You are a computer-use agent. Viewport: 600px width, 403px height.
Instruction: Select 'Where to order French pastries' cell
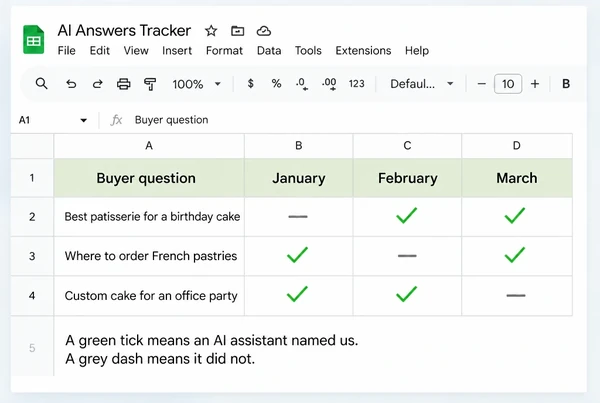(149, 256)
